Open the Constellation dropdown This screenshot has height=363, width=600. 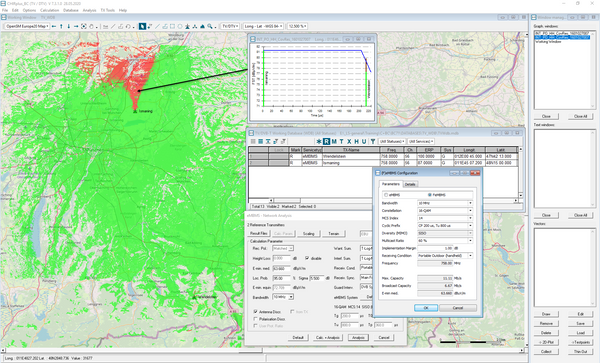445,211
